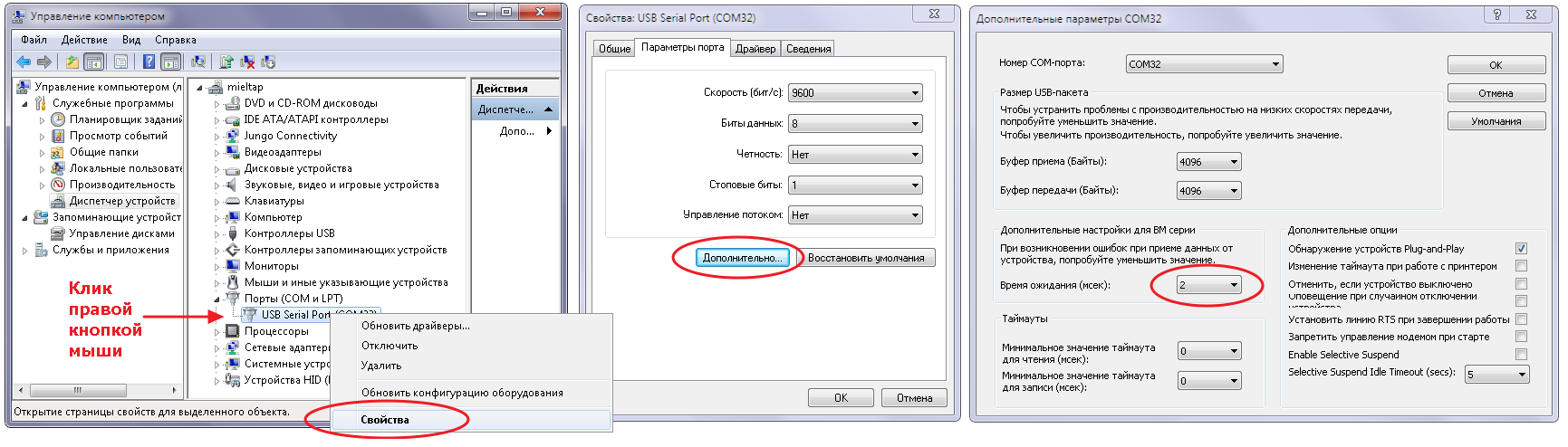Enable the Enable Selective Suspend checkbox
This screenshot has width=1568, height=447.
pyautogui.click(x=1521, y=355)
